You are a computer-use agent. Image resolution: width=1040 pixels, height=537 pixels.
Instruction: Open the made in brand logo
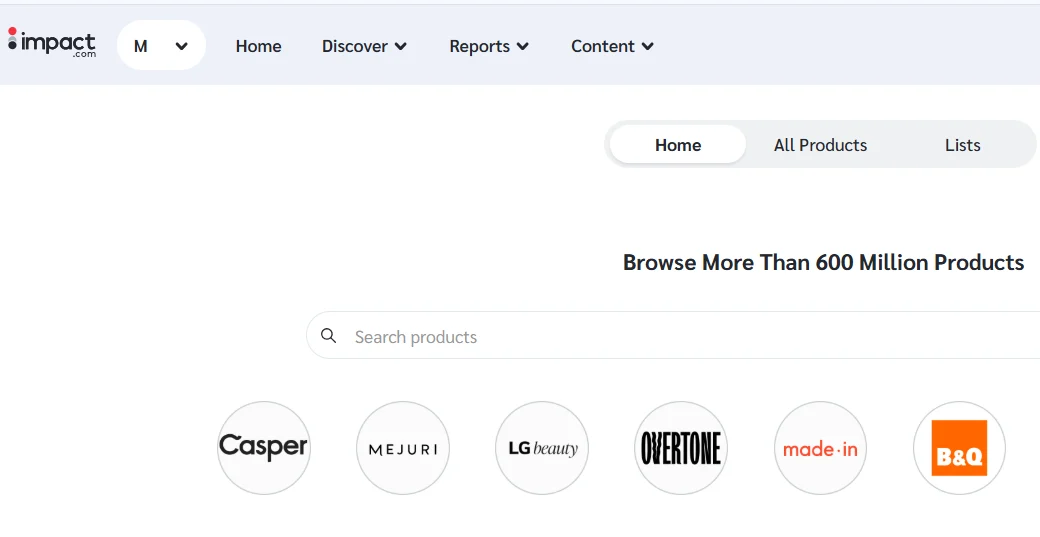coord(820,448)
